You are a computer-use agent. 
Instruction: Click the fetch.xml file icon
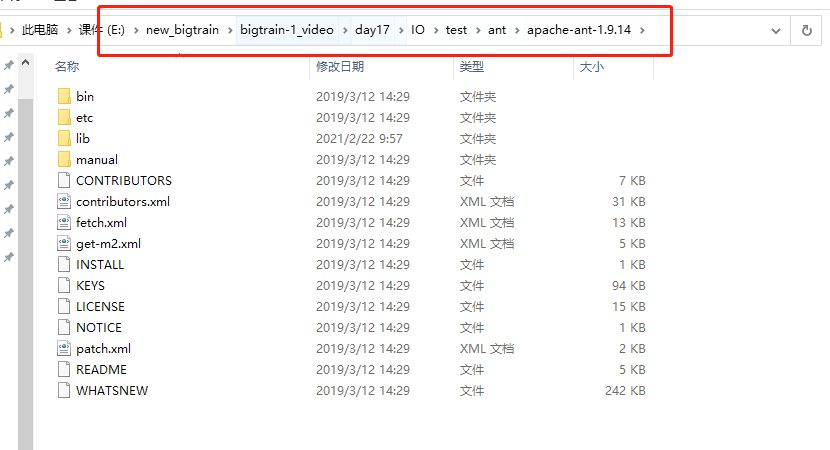click(x=64, y=222)
